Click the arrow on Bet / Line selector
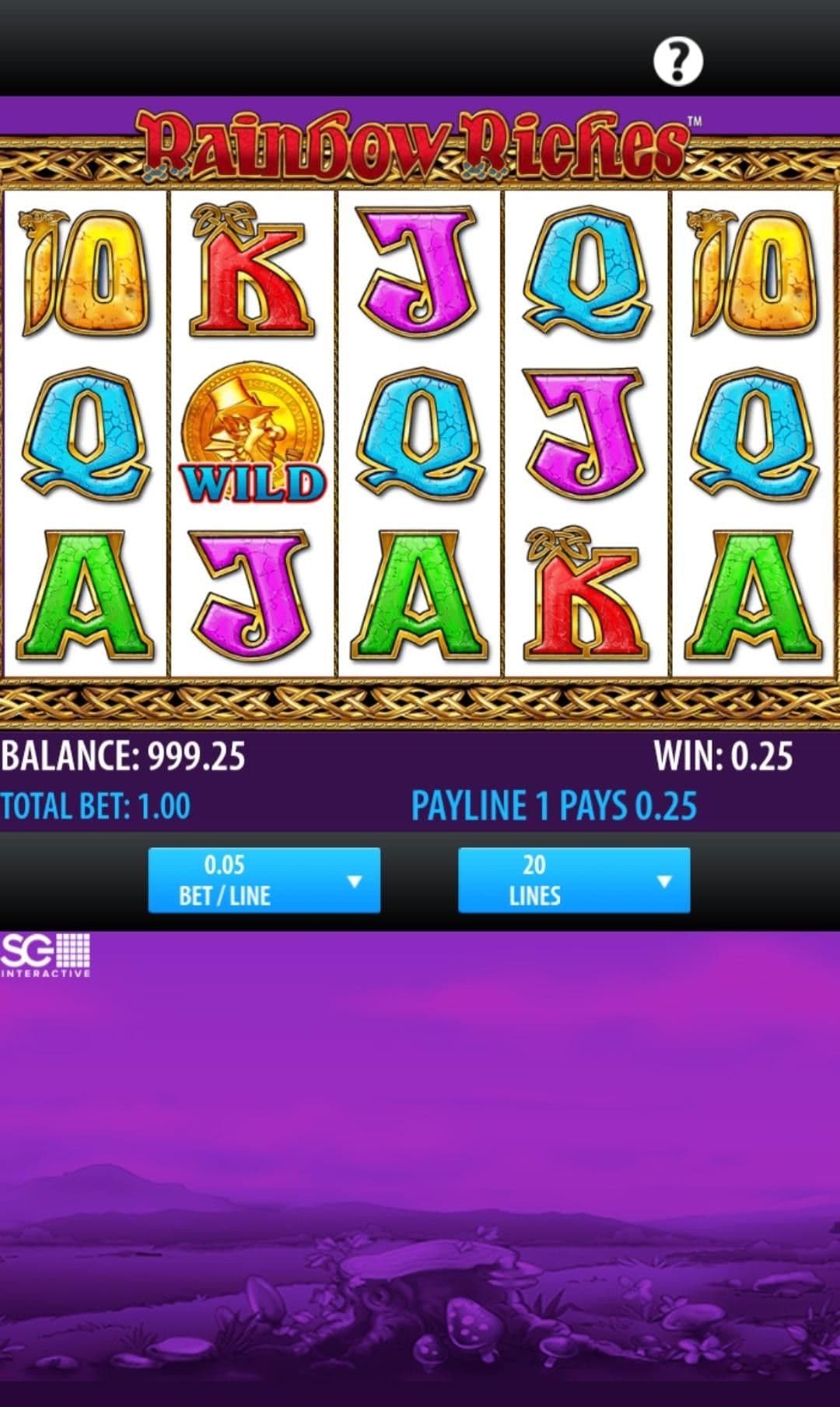 355,882
